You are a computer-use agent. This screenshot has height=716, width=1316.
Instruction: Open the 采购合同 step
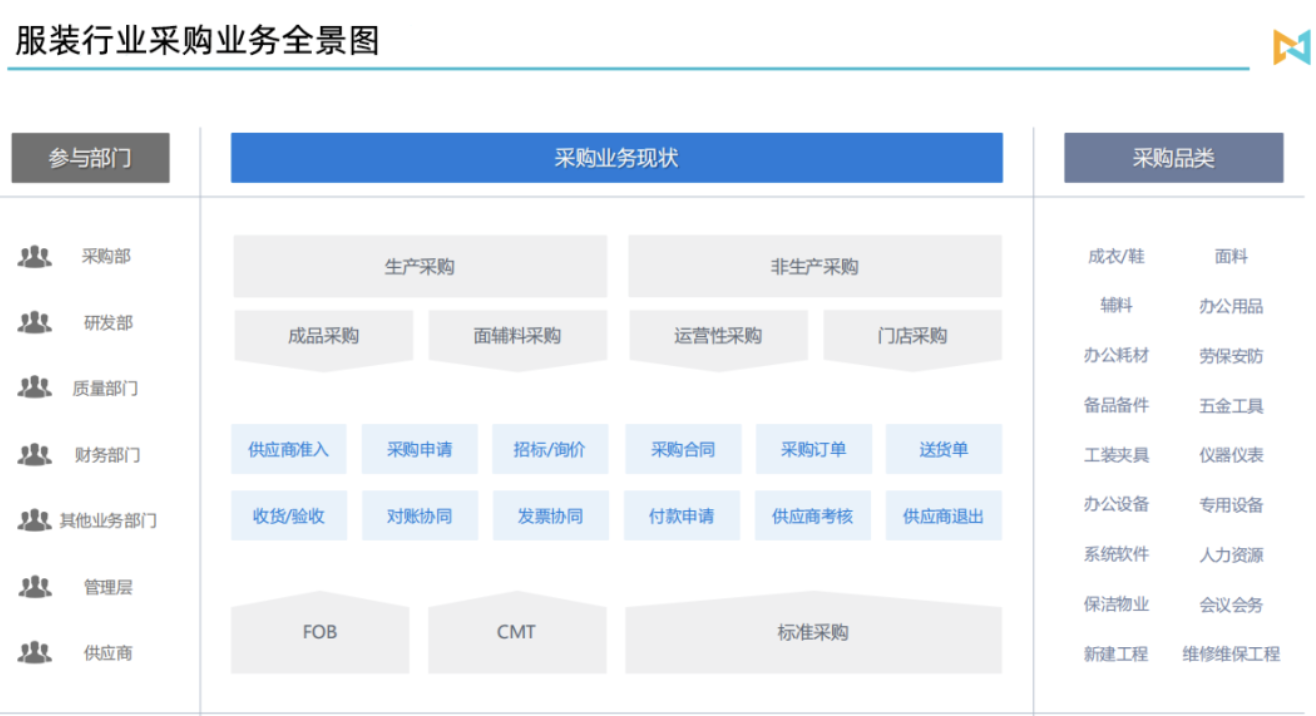click(x=683, y=449)
